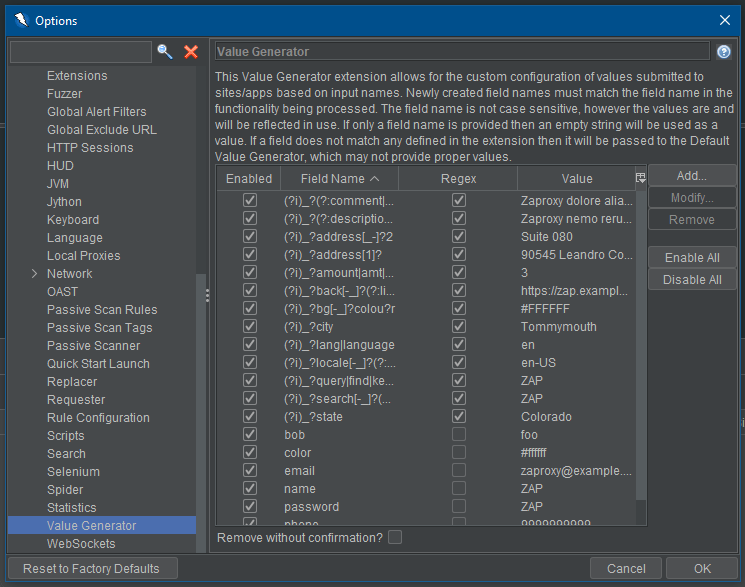Click the red X clear-search icon
The width and height of the screenshot is (745, 587).
point(190,52)
